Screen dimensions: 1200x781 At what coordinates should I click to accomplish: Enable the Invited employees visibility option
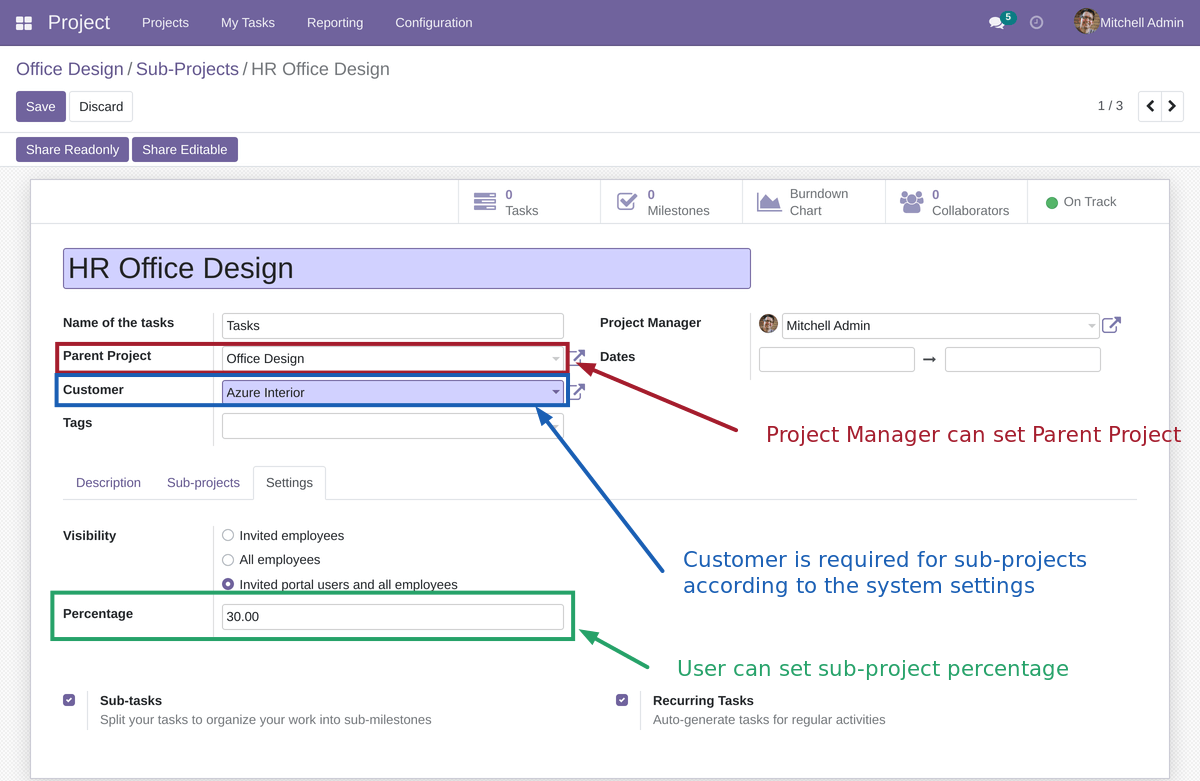(x=227, y=535)
